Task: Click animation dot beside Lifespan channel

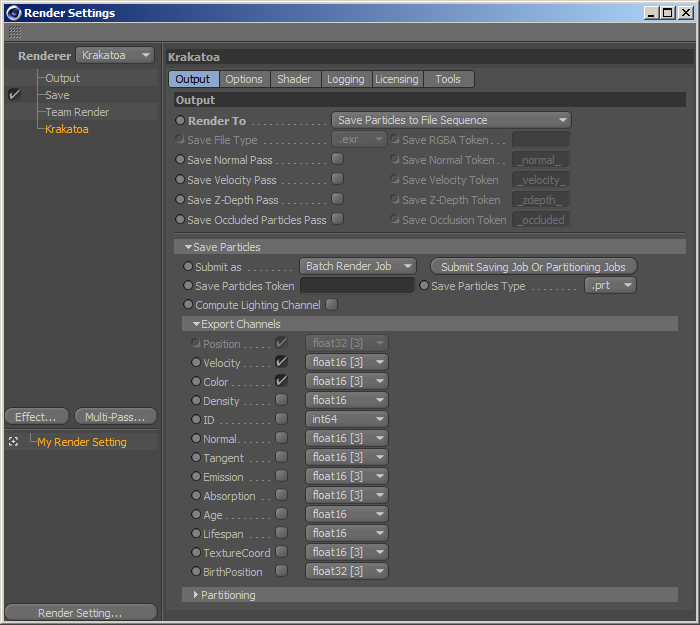Action: (196, 533)
